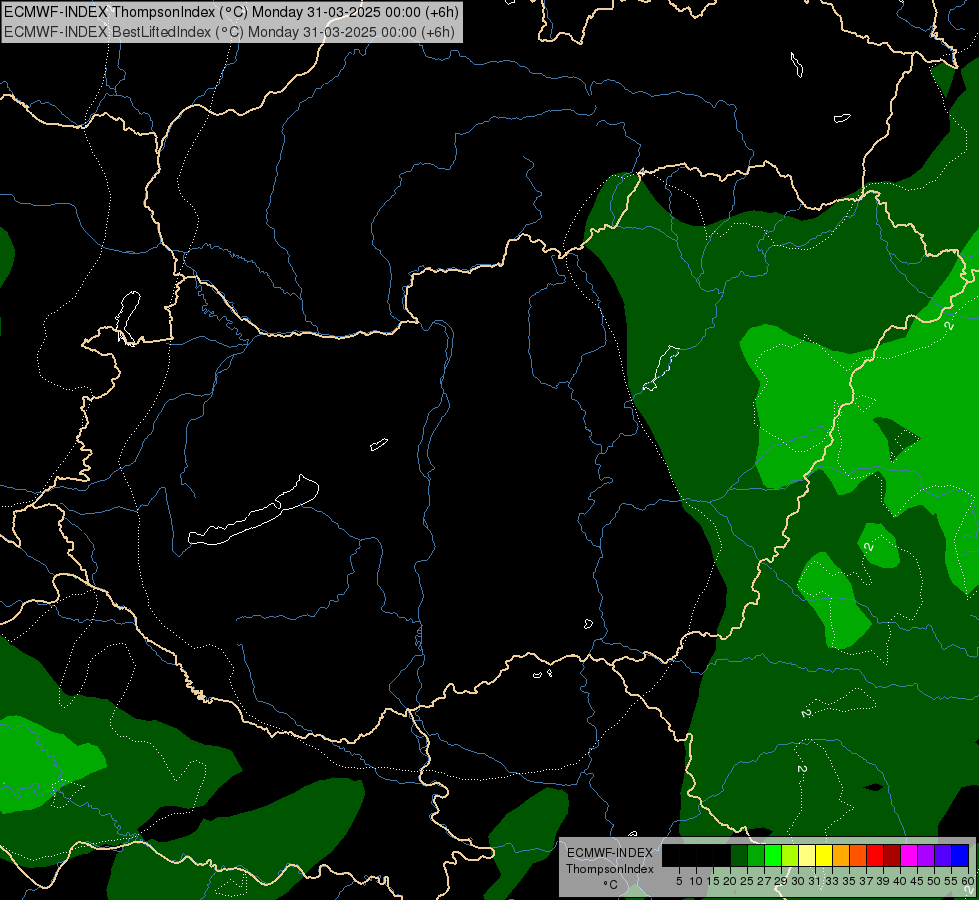Select the blue 55–60 legend swatch
This screenshot has width=979, height=900.
pos(960,855)
